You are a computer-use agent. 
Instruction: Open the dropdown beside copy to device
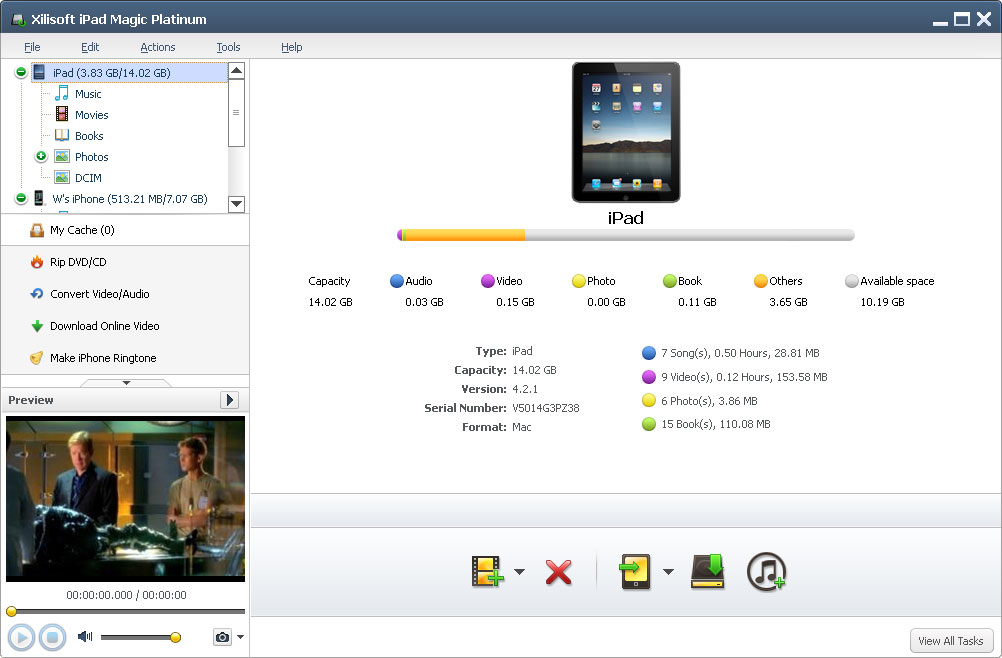tap(668, 572)
